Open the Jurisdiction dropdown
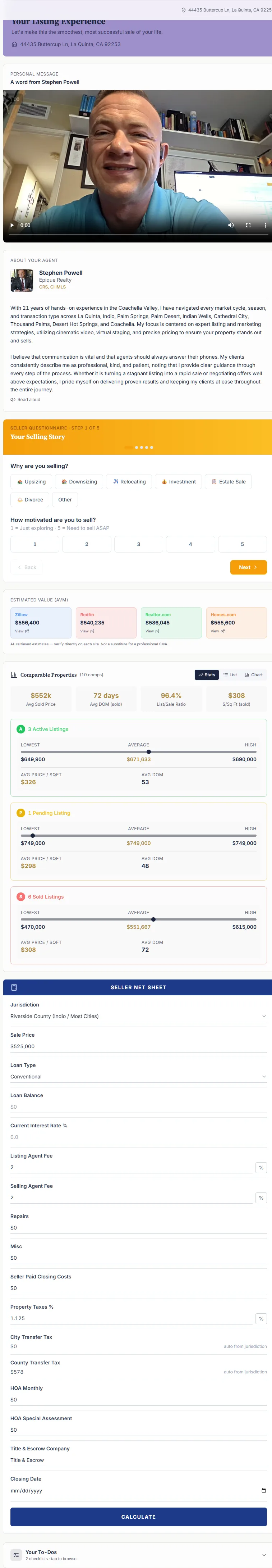The height and width of the screenshot is (1568, 272). [139, 1017]
